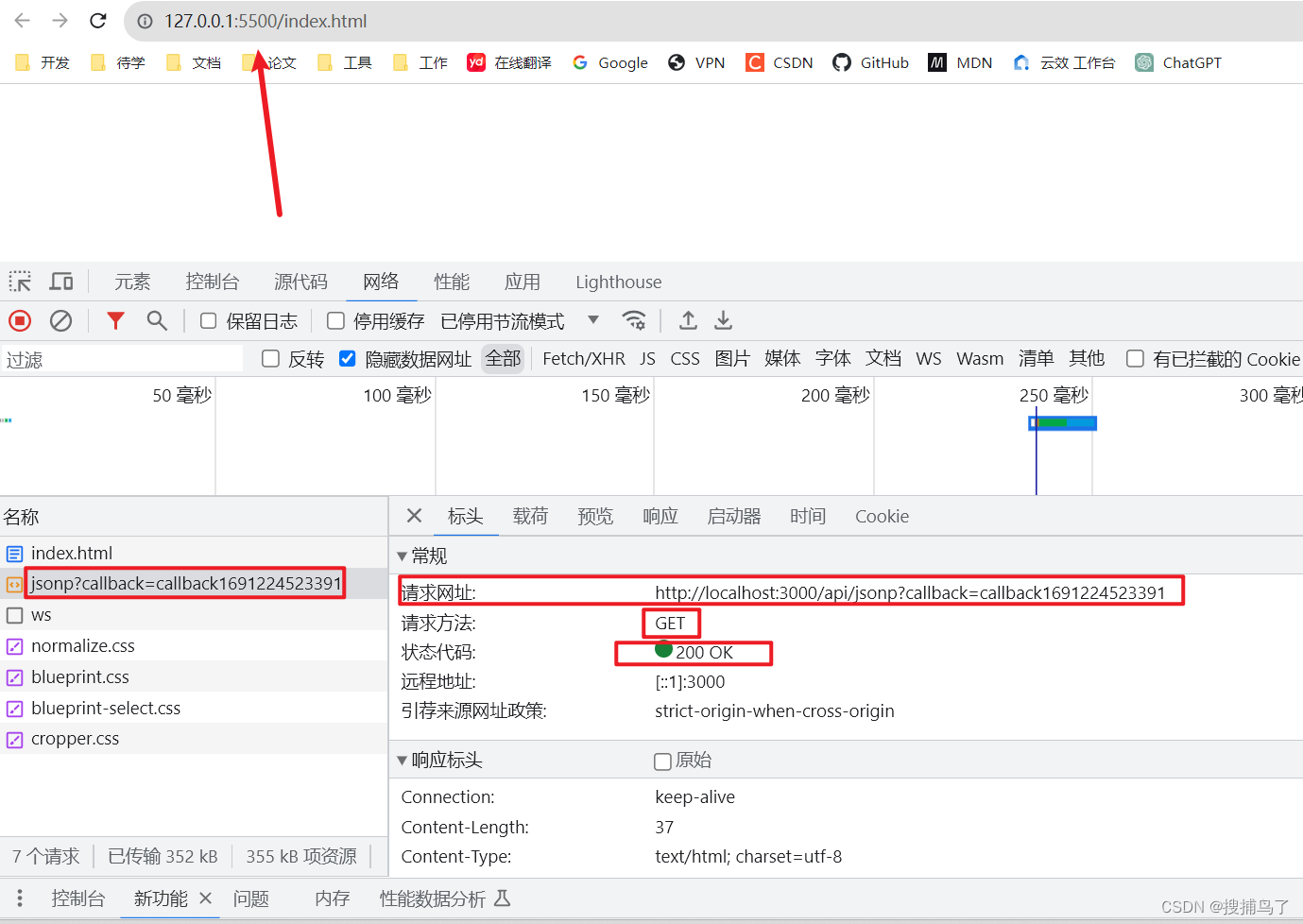Enable the 保留日志 checkbox
This screenshot has height=924, width=1303.
[x=209, y=321]
